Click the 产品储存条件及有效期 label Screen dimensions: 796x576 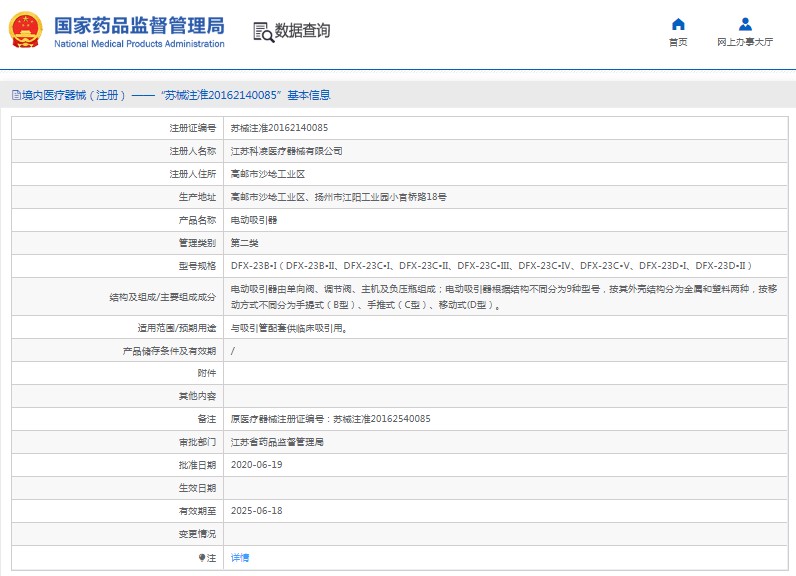(169, 351)
